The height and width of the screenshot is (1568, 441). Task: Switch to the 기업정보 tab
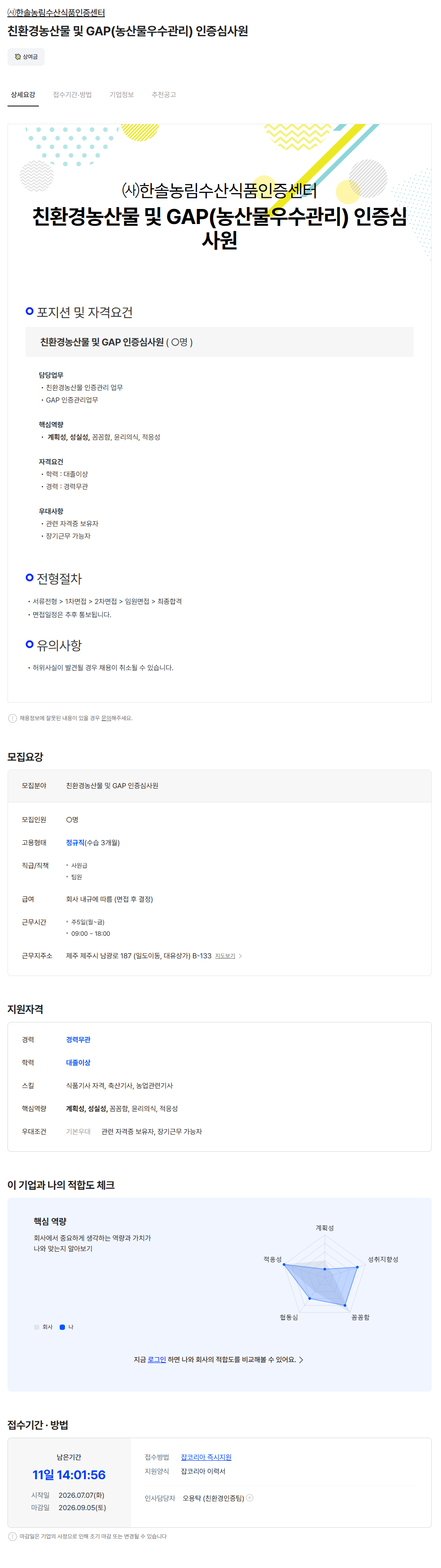click(122, 95)
